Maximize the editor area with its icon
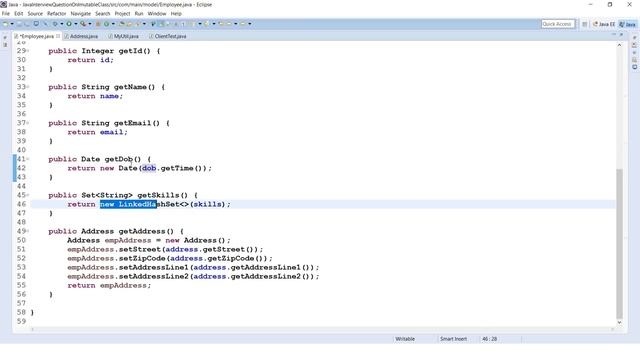The height and width of the screenshot is (360, 640). point(621,35)
